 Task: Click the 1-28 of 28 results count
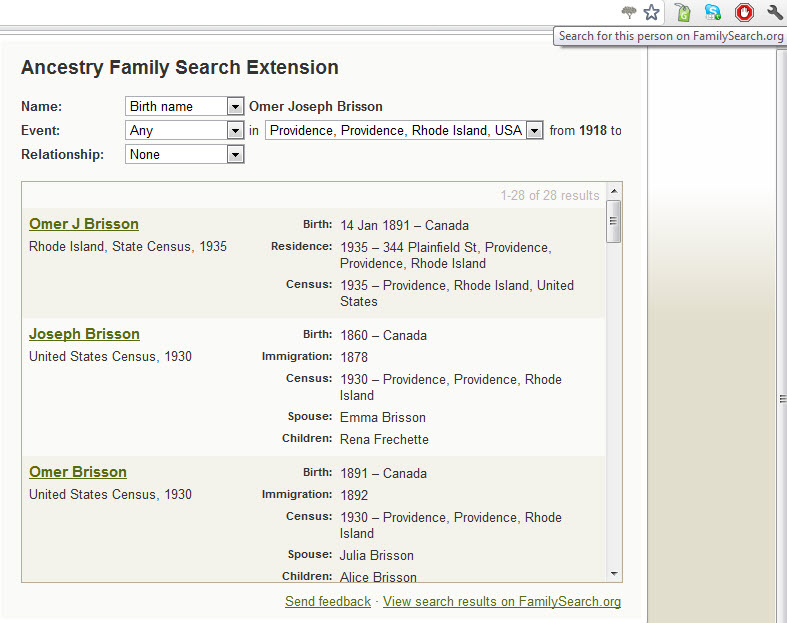[550, 195]
